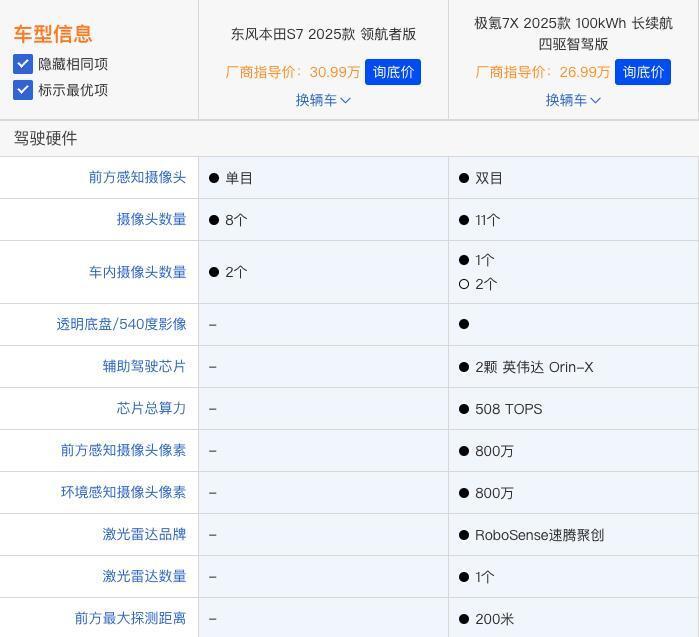Viewport: 699px width, 637px height.
Task: Click the 8个 camera count value
Action: click(x=236, y=220)
